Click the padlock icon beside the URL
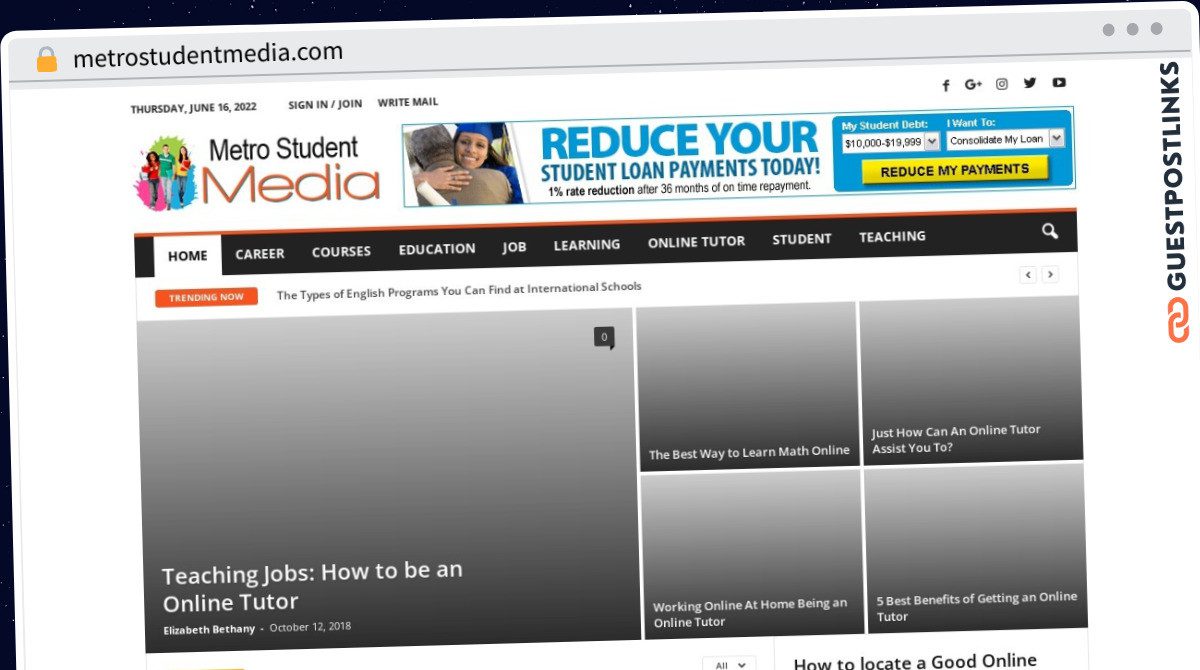 (47, 60)
